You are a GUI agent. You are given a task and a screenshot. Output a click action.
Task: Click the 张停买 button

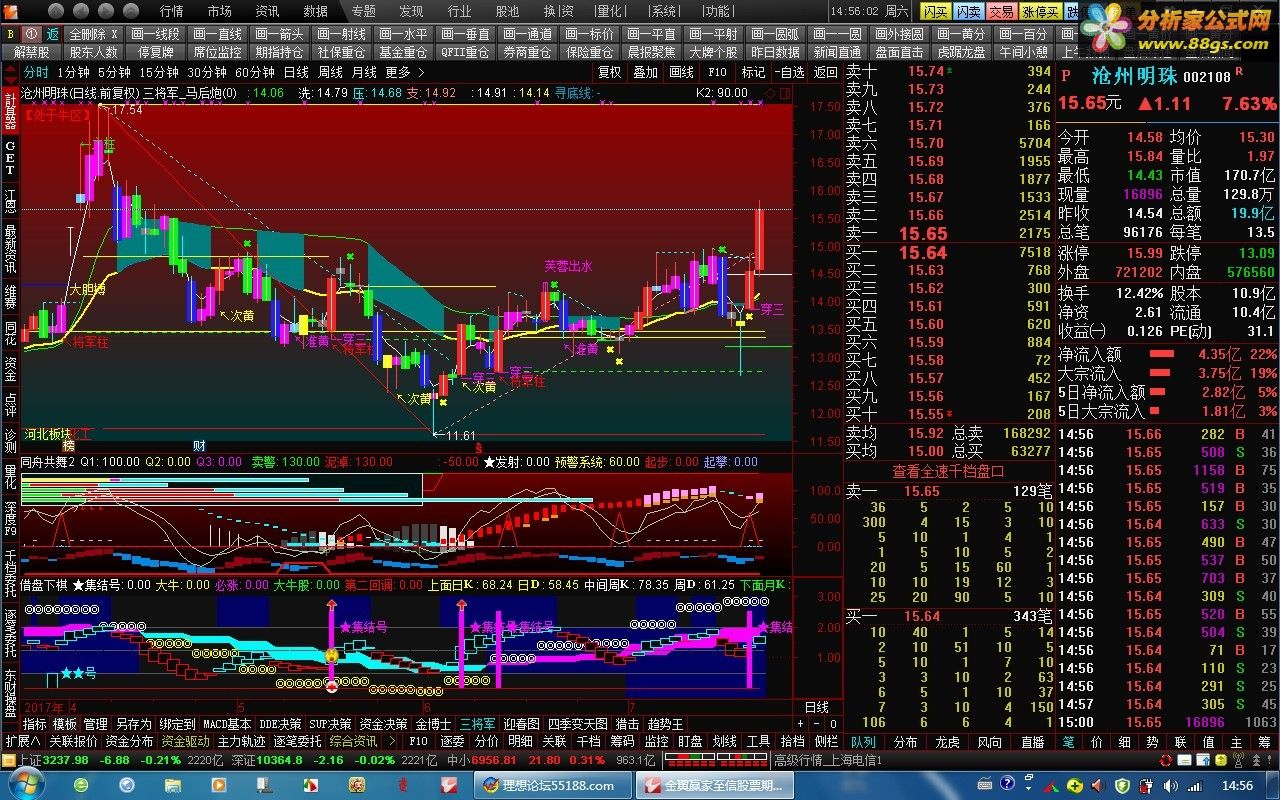[1040, 11]
